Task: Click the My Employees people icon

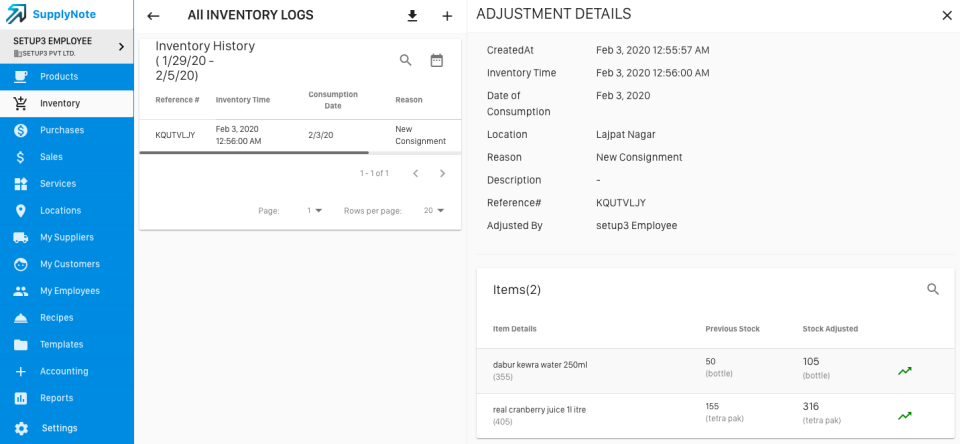Action: [x=21, y=291]
